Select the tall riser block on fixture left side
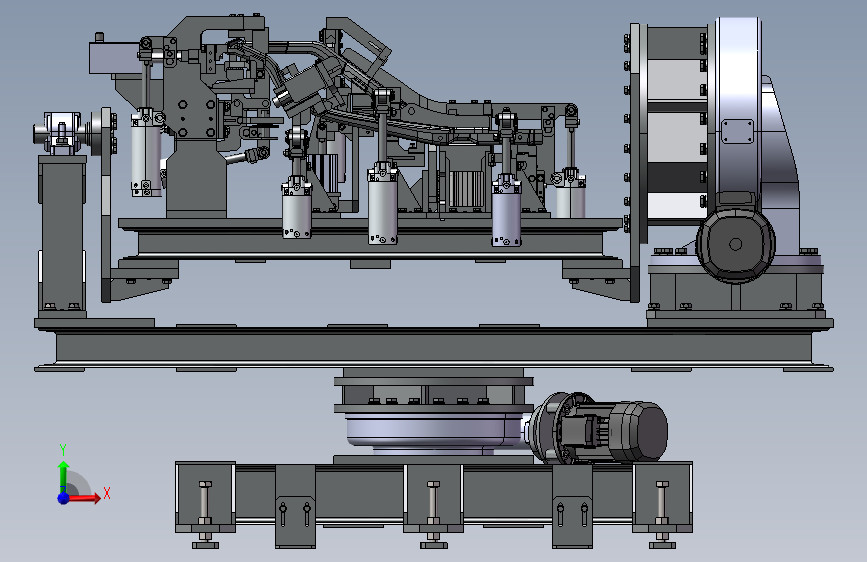 196,176
